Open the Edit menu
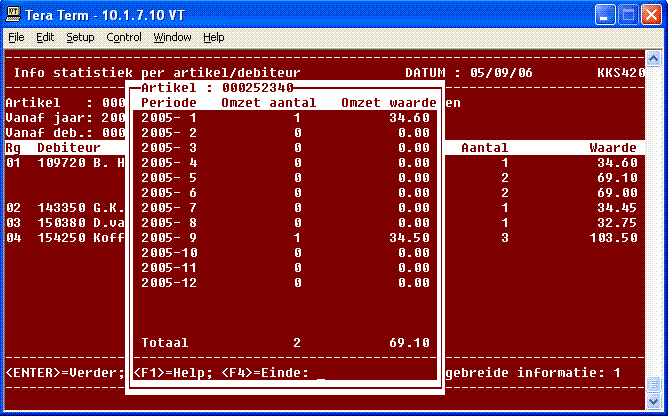Screen dimensions: 669x416 coord(45,37)
